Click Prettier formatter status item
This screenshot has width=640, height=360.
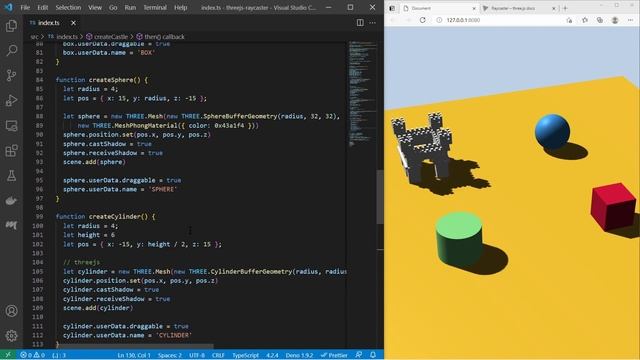[334, 355]
